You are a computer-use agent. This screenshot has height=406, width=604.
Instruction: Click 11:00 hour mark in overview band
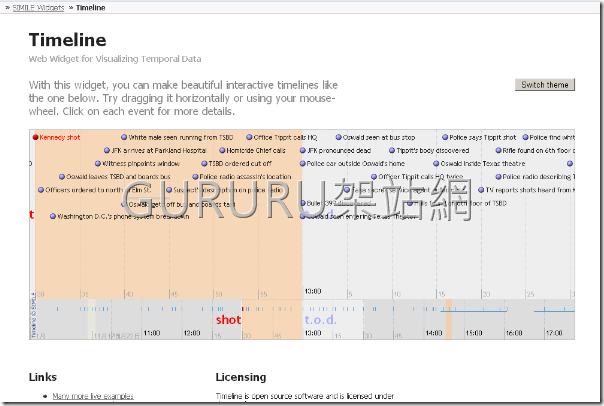click(x=152, y=333)
